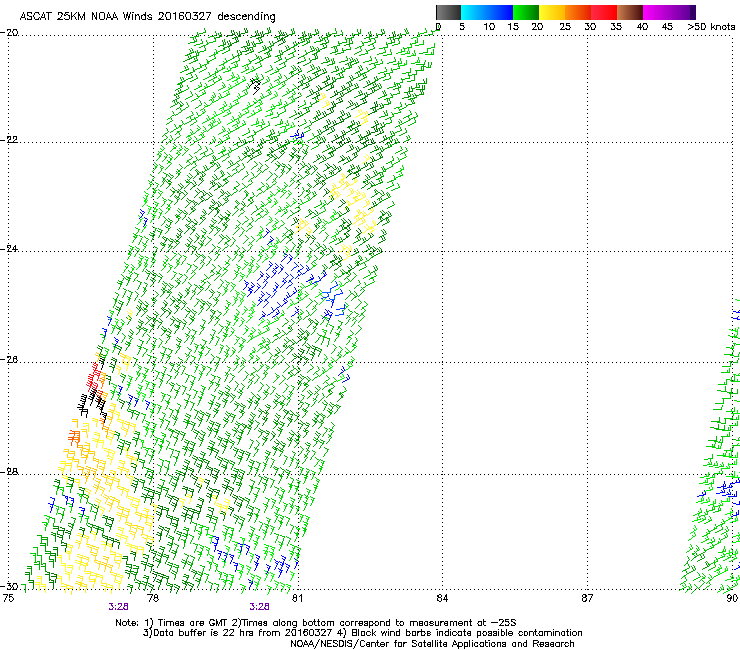
Task: Click the cyan-blue 5-15 knots legend swatch
Action: [487, 12]
